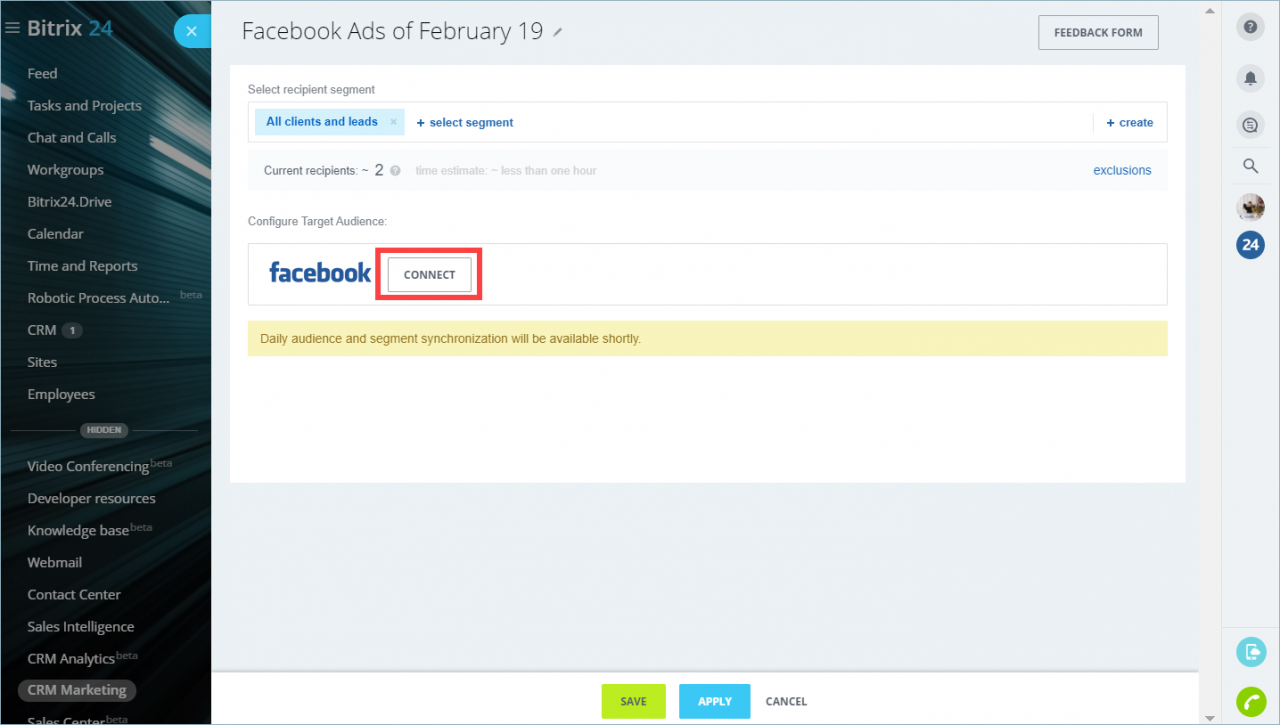This screenshot has height=725, width=1280.
Task: Open the Feedback Form
Action: click(x=1098, y=32)
